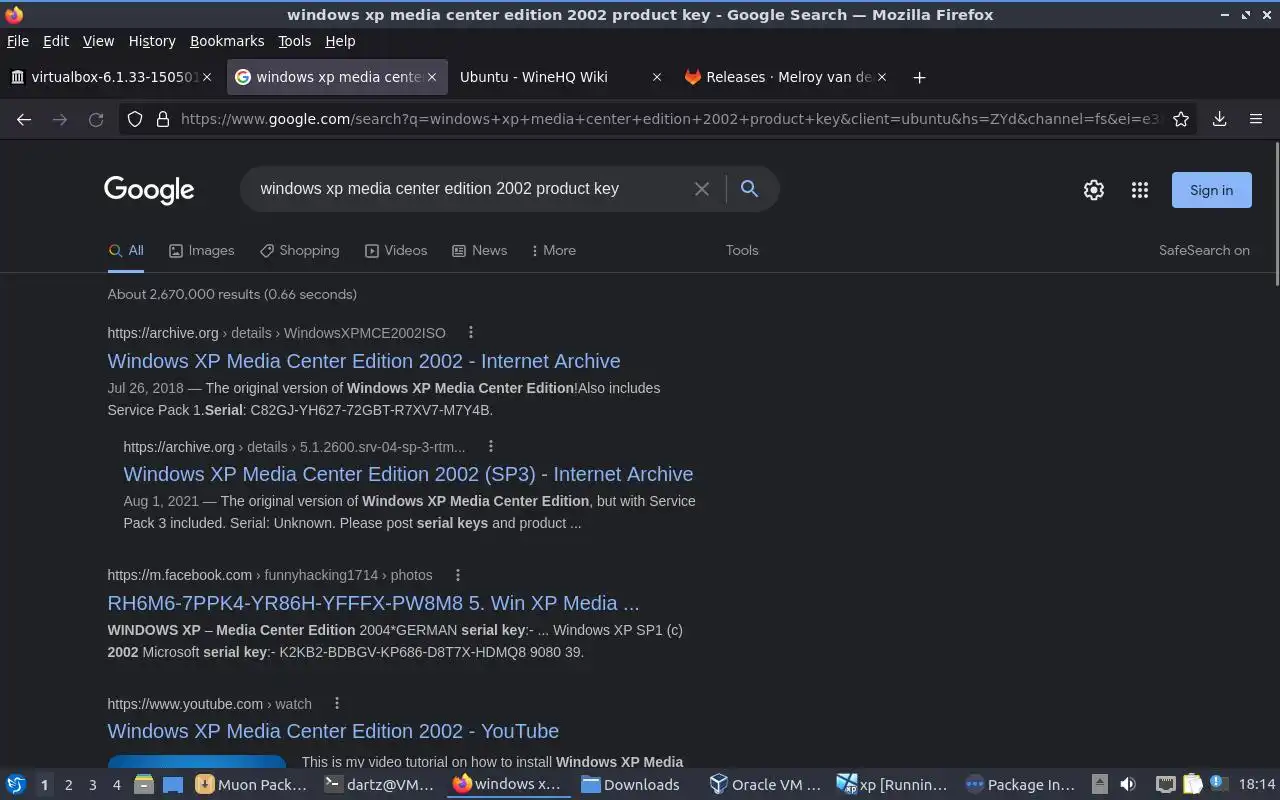Viewport: 1280px width, 800px height.
Task: Open the YouTube result video thumbnail
Action: coord(196,763)
